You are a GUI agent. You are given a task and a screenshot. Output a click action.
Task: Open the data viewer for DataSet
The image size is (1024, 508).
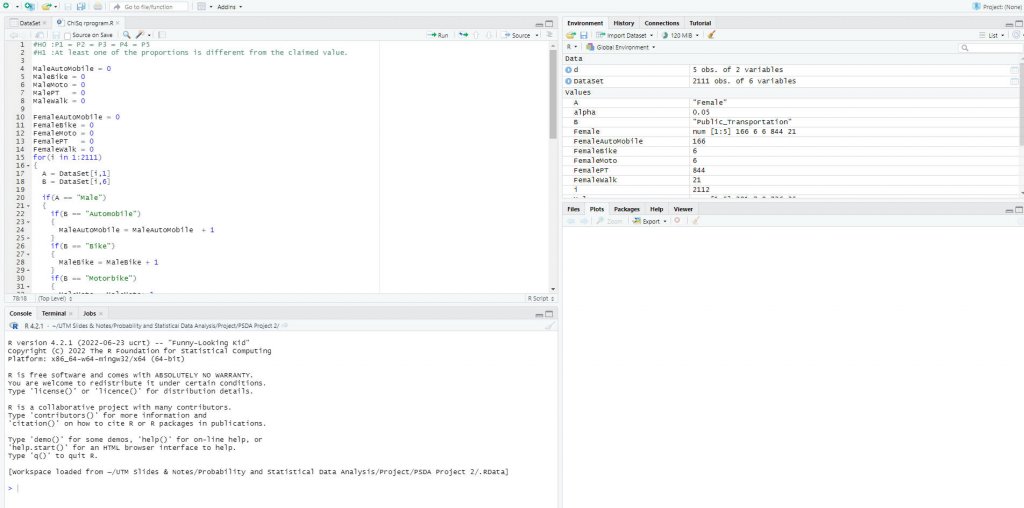click(1014, 81)
